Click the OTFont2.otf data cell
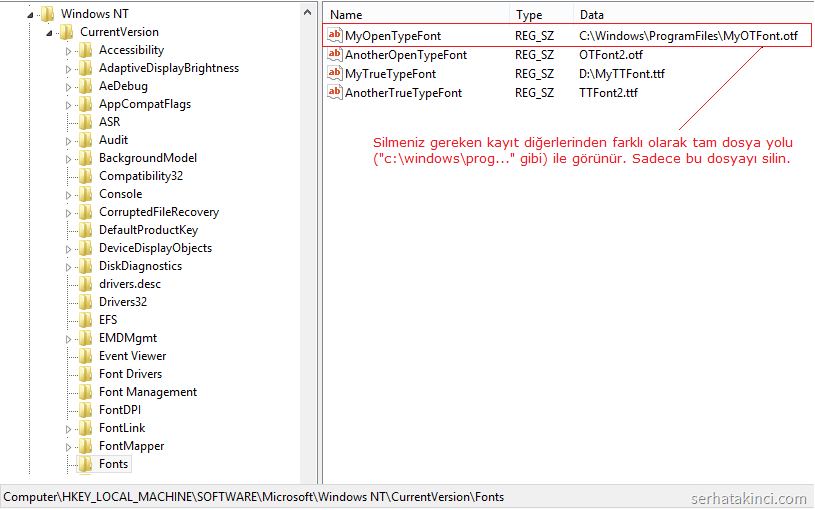This screenshot has height=510, width=815. pos(611,55)
